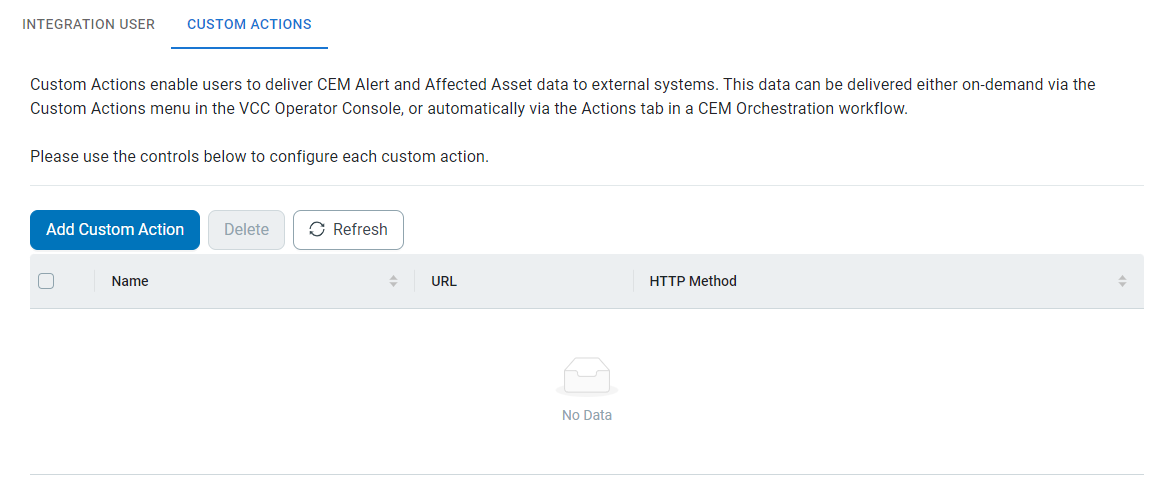Switch to the Integration User tab
The width and height of the screenshot is (1165, 496).
point(89,24)
